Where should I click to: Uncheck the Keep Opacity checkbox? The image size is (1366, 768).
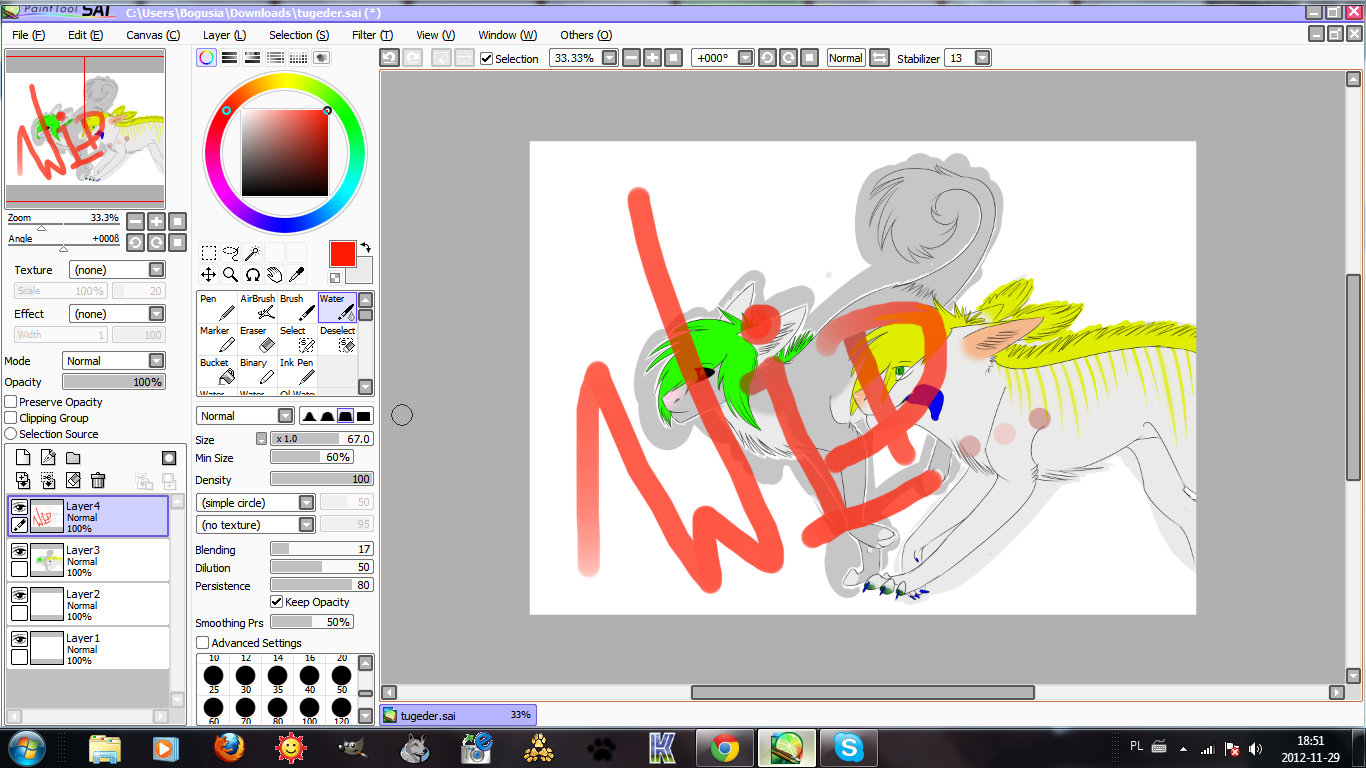point(277,602)
